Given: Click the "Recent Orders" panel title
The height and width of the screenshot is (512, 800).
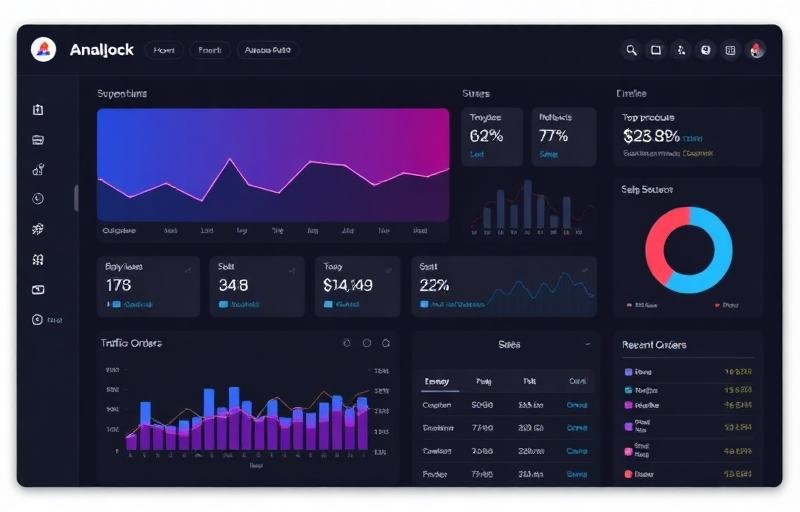Looking at the screenshot, I should point(654,345).
